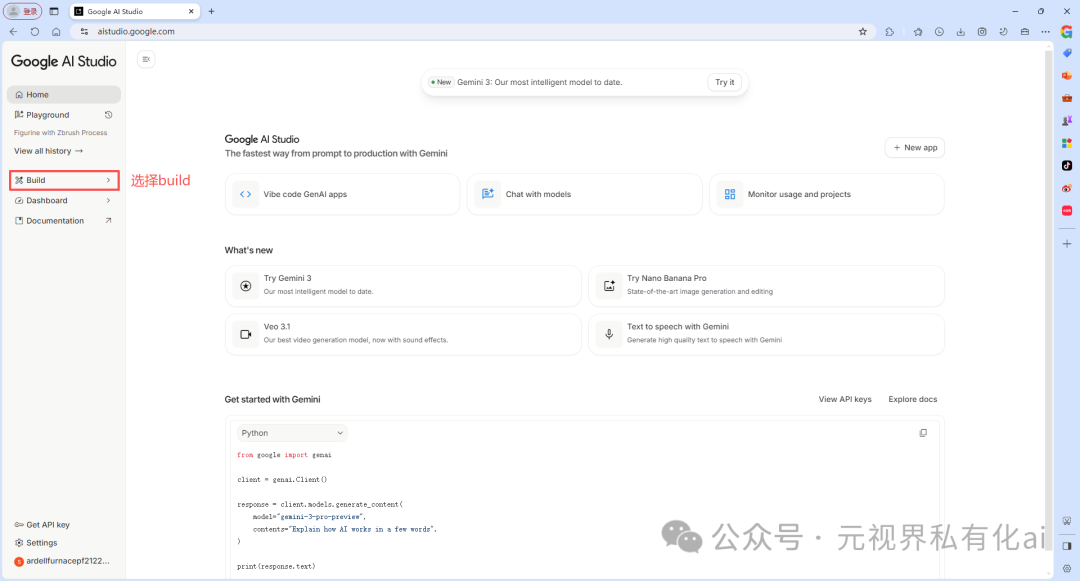This screenshot has width=1080, height=581.
Task: Click the Gemini 3 star icon
Action: pos(245,286)
